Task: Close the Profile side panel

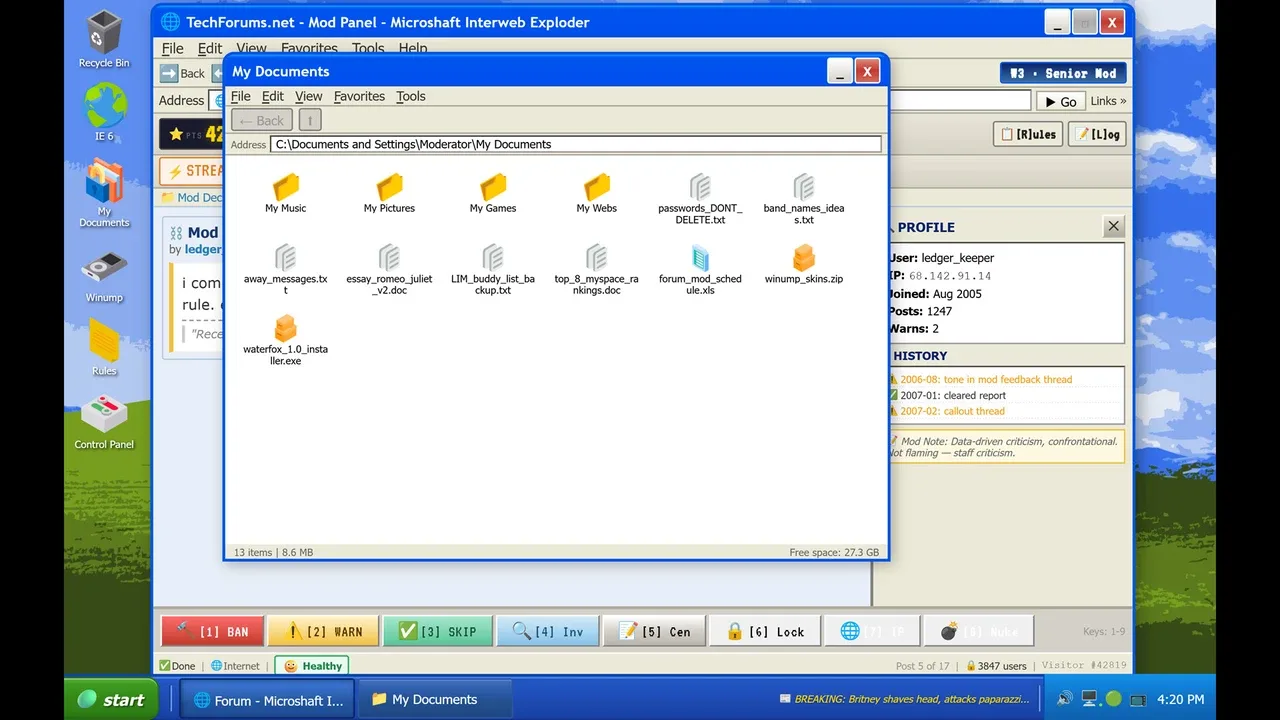Action: pos(1113,226)
